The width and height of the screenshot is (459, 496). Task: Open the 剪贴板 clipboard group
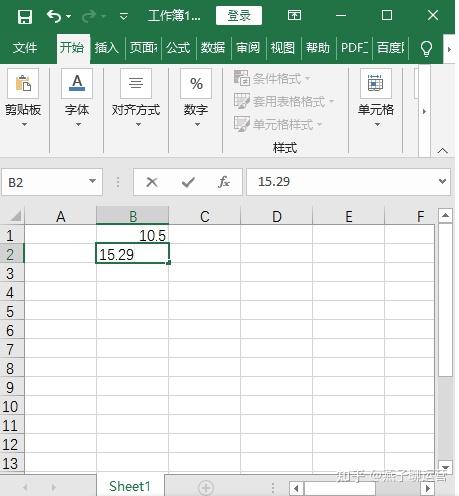23,83
